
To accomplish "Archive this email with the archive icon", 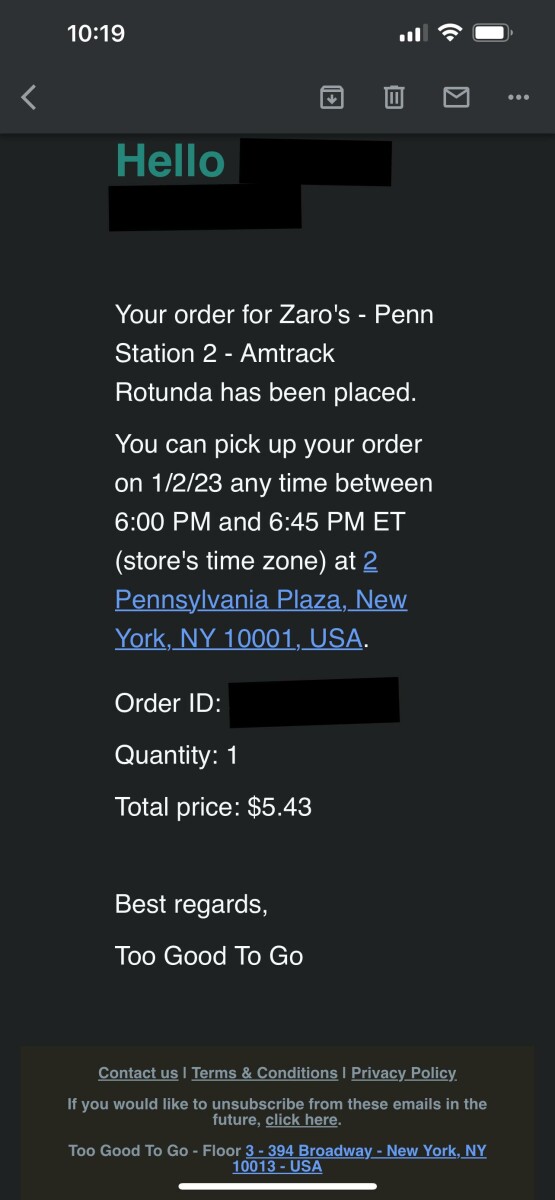I will click(332, 97).
